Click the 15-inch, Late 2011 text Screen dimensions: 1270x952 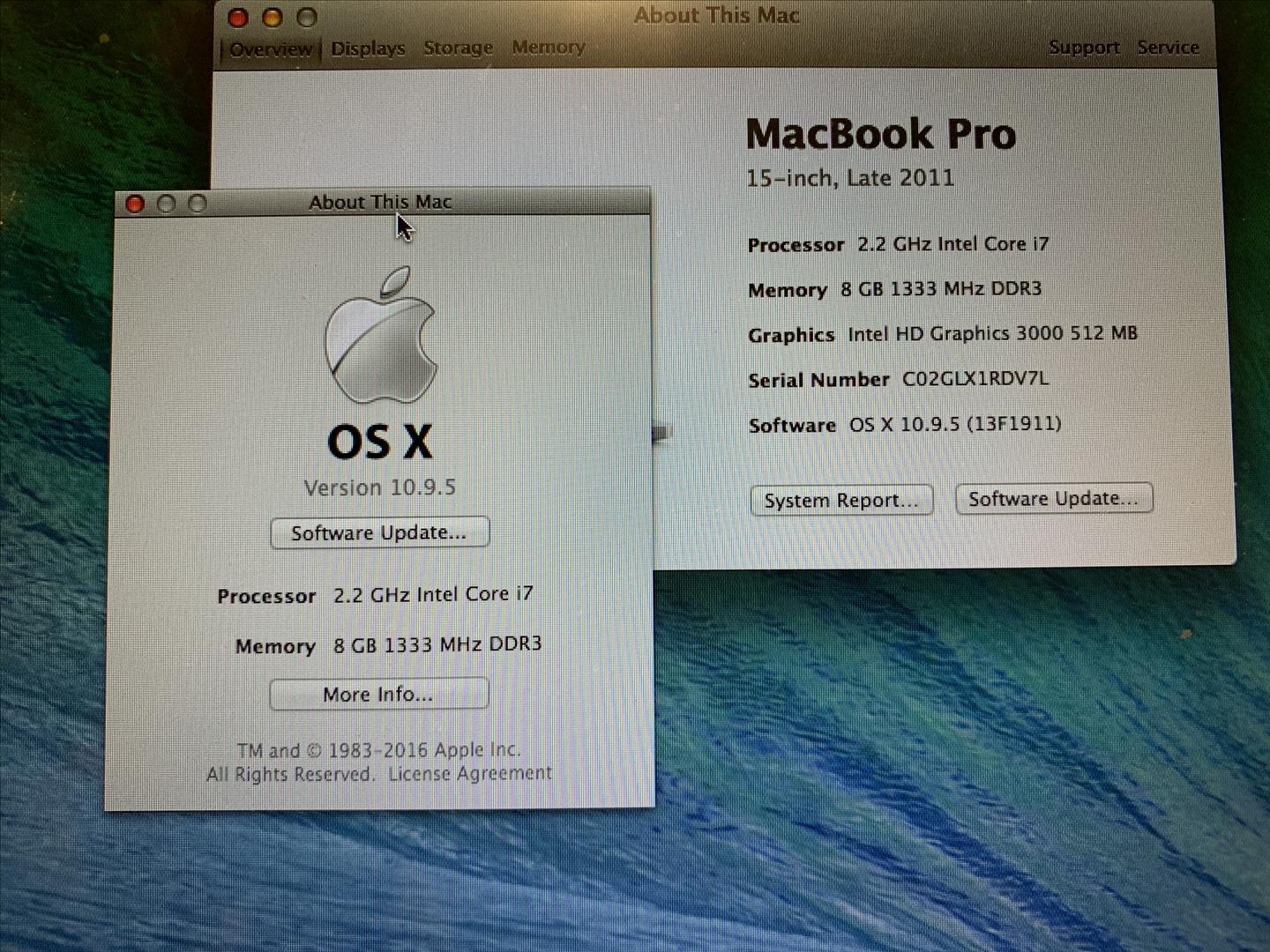coord(850,178)
